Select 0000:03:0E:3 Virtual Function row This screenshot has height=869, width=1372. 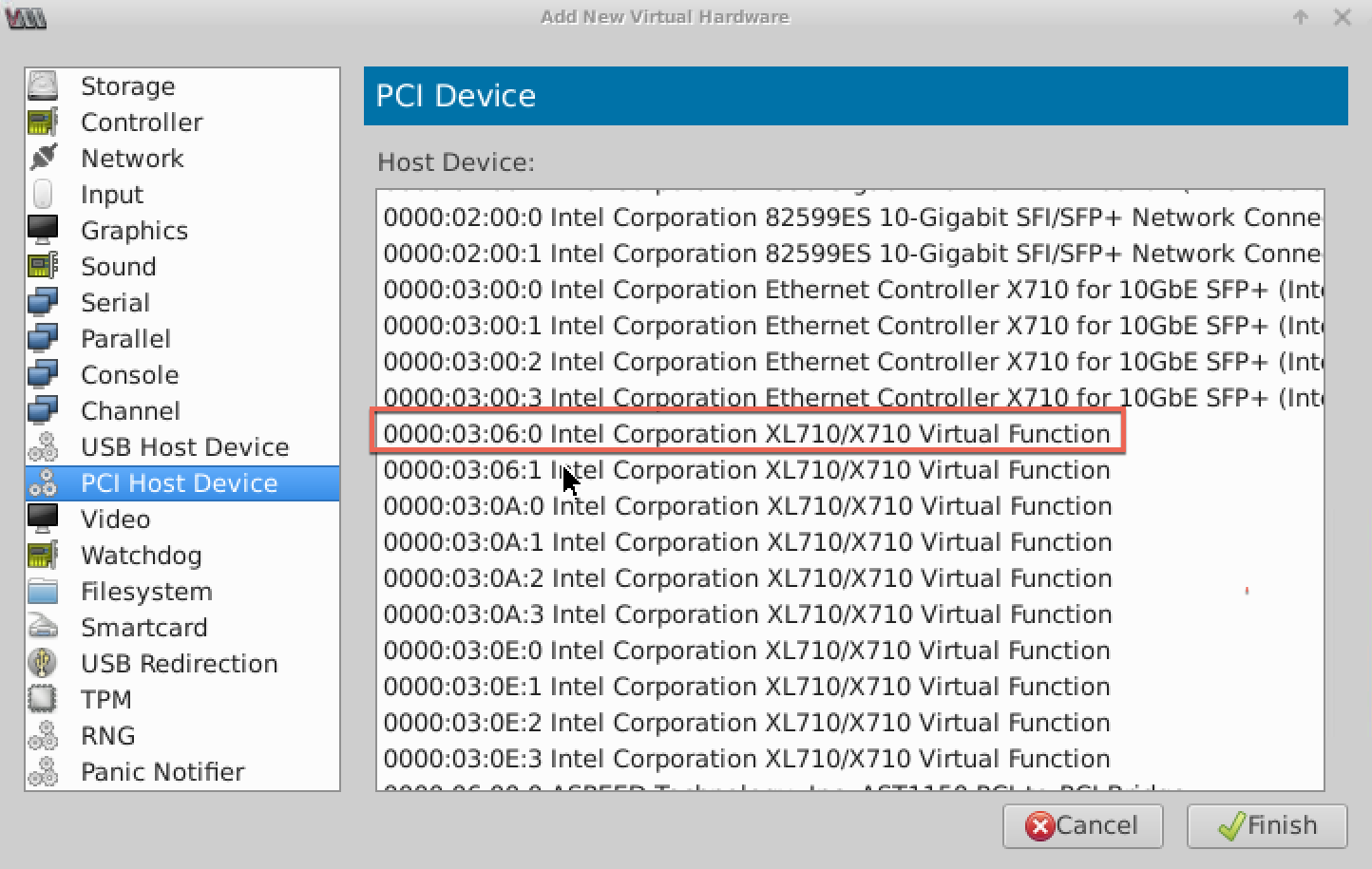850,759
